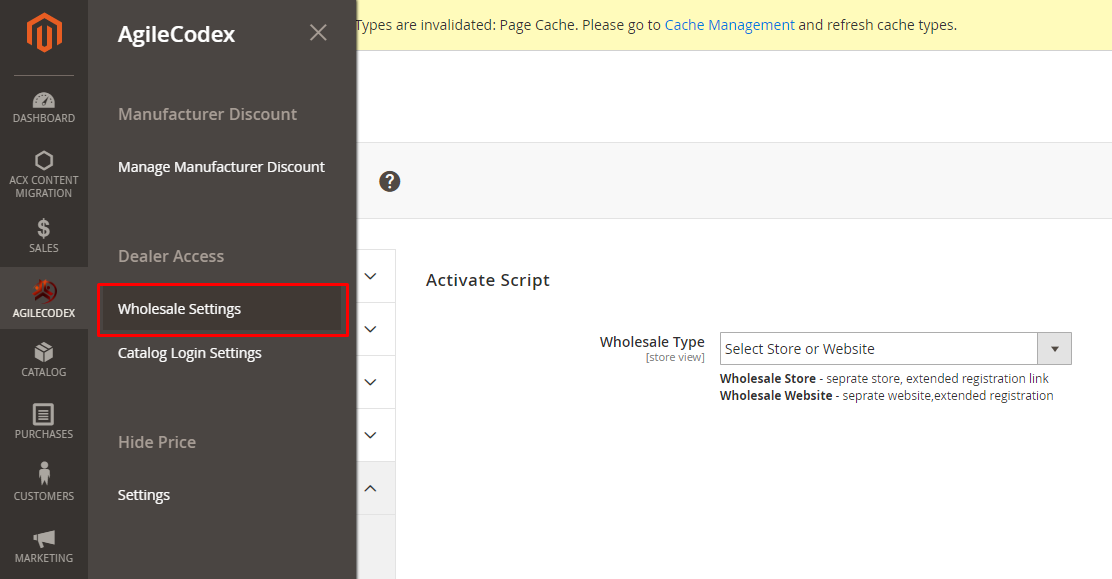This screenshot has height=579, width=1112.
Task: Open Manage Manufacturer Discount menu item
Action: point(221,167)
